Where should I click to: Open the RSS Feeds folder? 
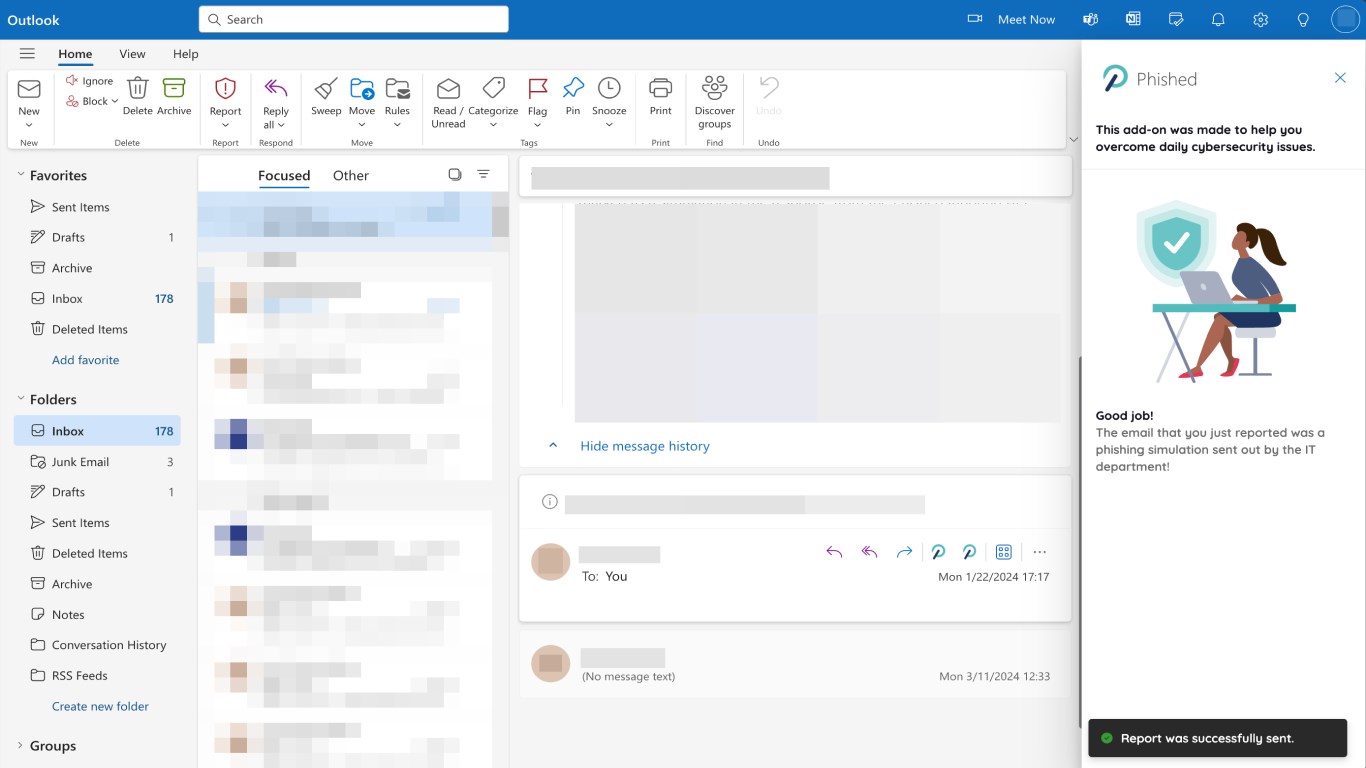tap(98, 676)
